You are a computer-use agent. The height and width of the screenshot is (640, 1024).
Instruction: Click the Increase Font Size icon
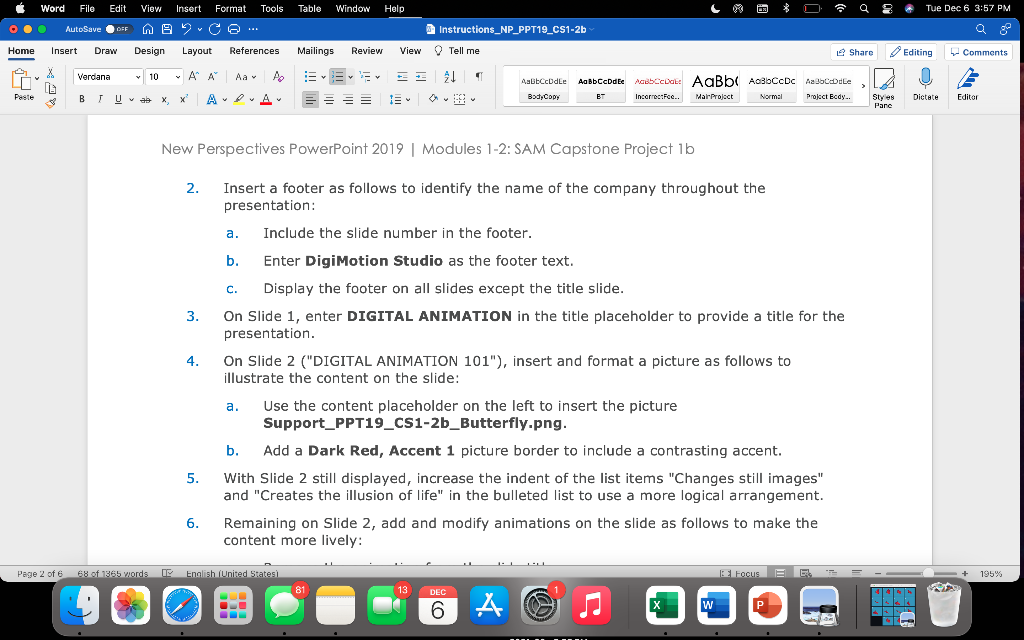193,77
